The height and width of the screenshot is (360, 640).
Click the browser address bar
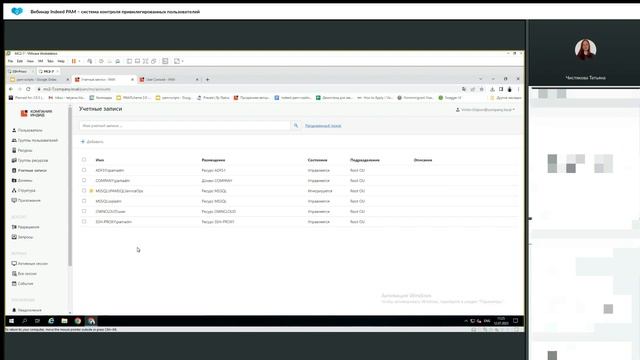coord(249,89)
